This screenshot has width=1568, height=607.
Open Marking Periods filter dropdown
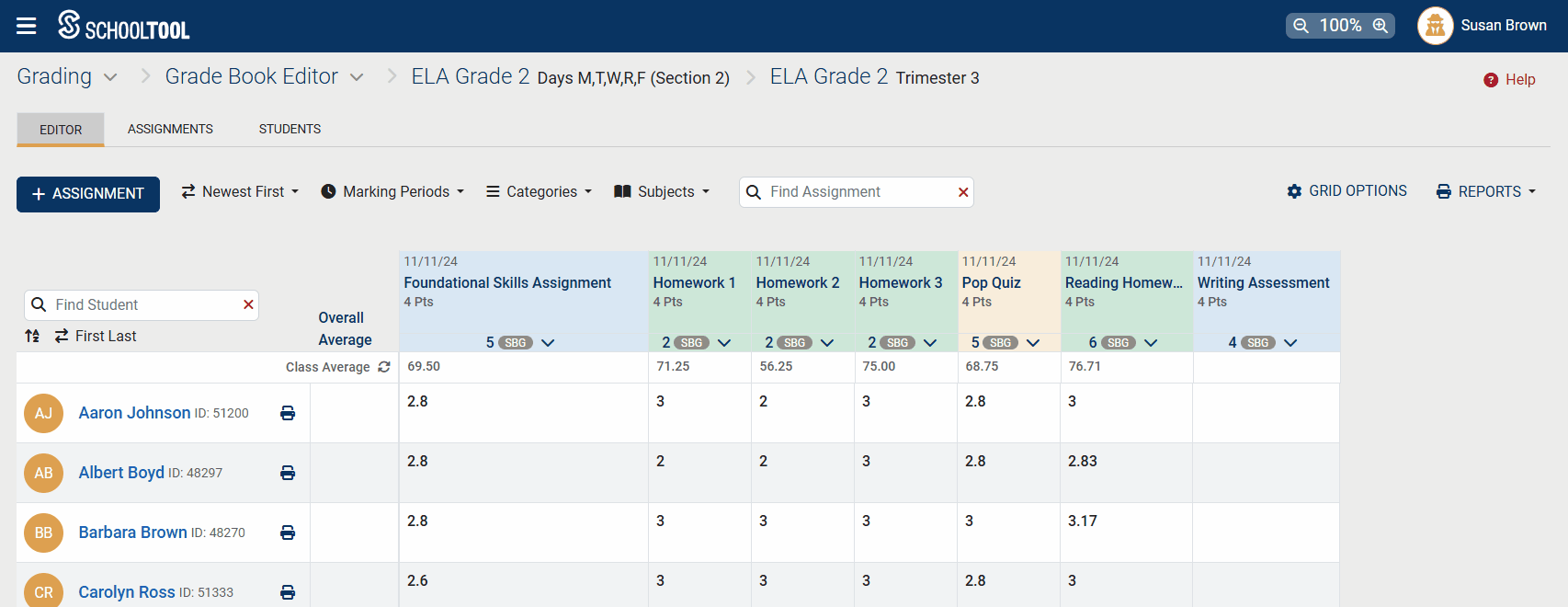[x=392, y=191]
